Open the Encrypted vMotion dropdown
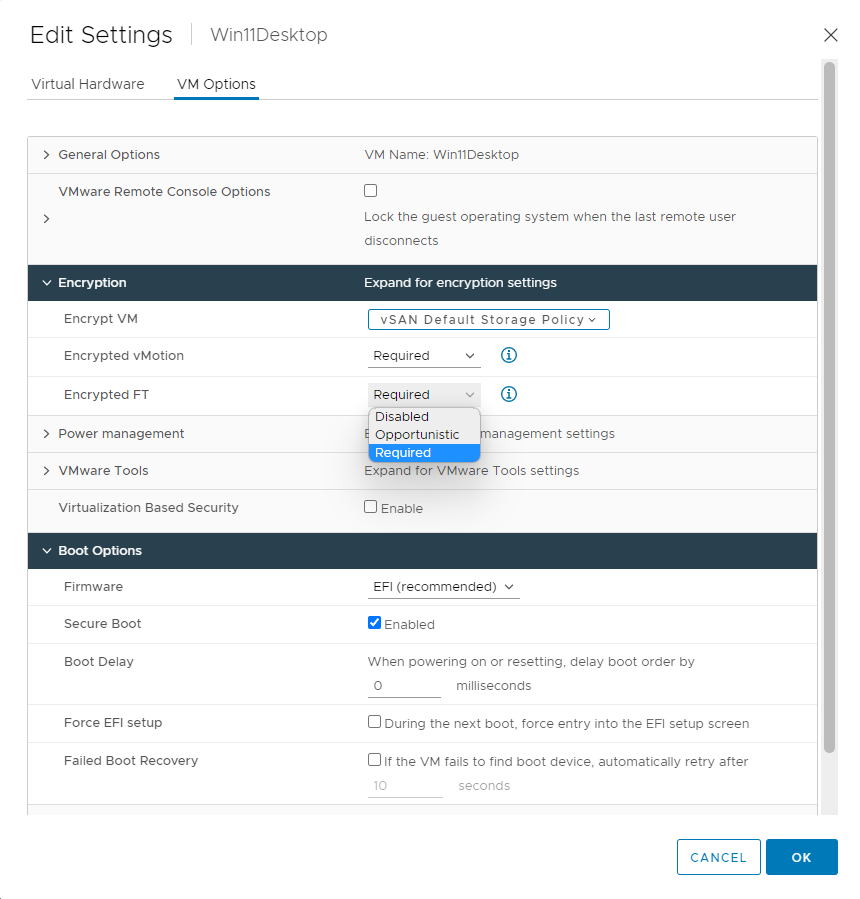Viewport: 860px width, 899px height. 424,356
